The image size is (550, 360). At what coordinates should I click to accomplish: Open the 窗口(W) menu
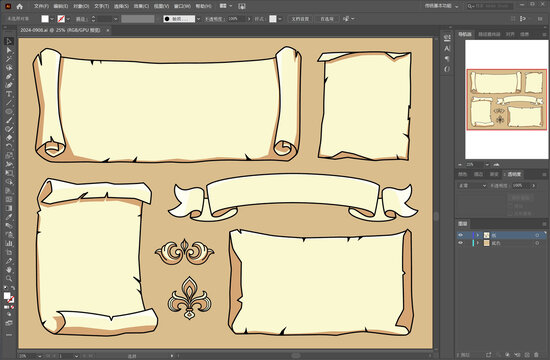pos(182,6)
